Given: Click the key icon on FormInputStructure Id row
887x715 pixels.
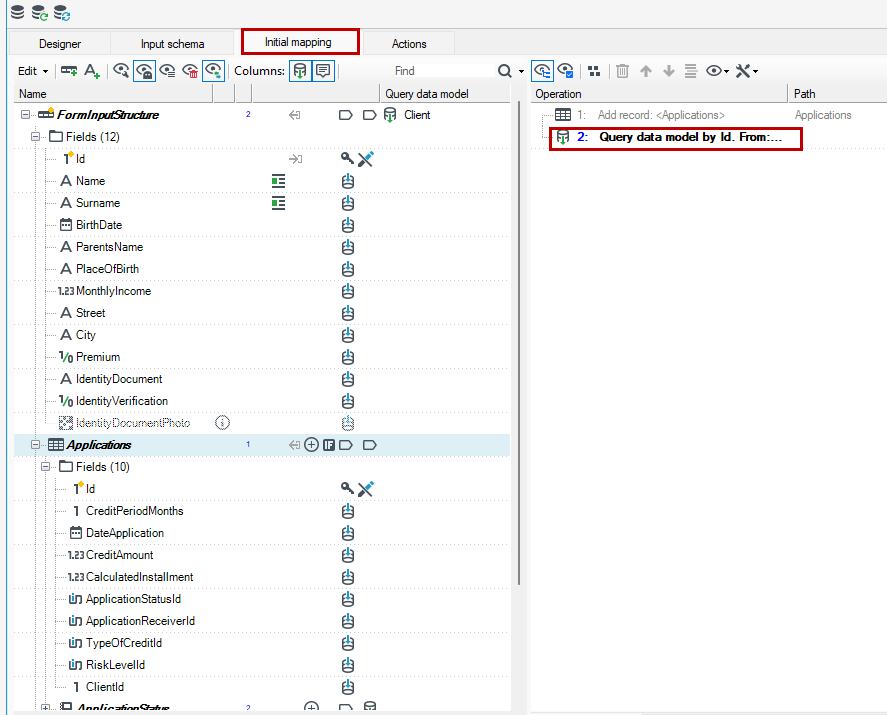Looking at the screenshot, I should (x=347, y=159).
